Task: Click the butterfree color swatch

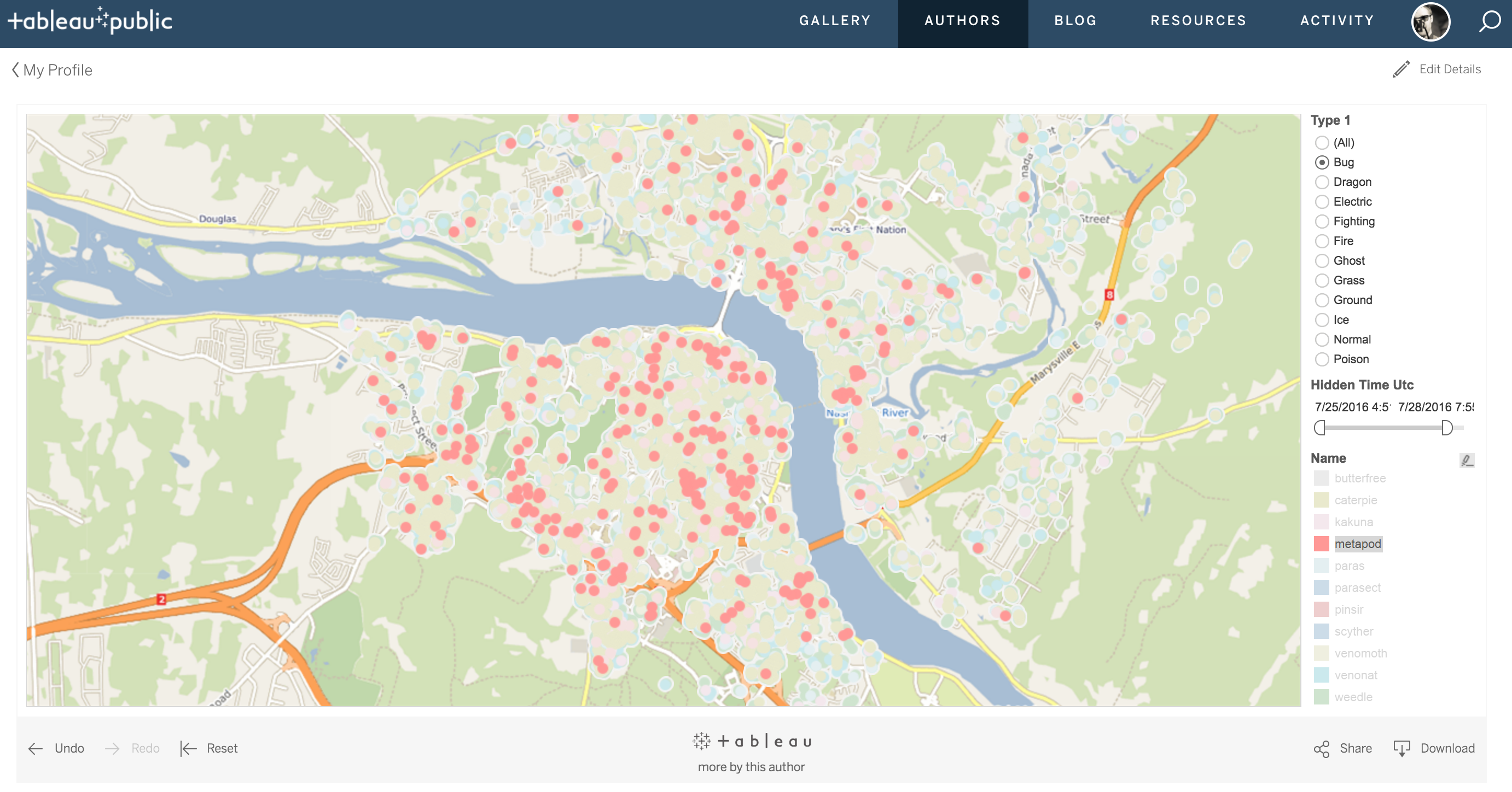Action: (1321, 477)
